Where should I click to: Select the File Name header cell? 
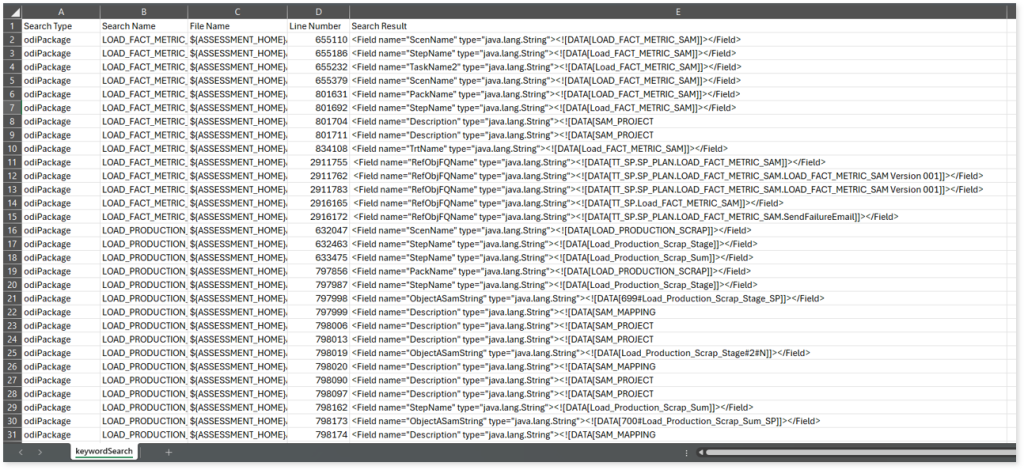(237, 25)
